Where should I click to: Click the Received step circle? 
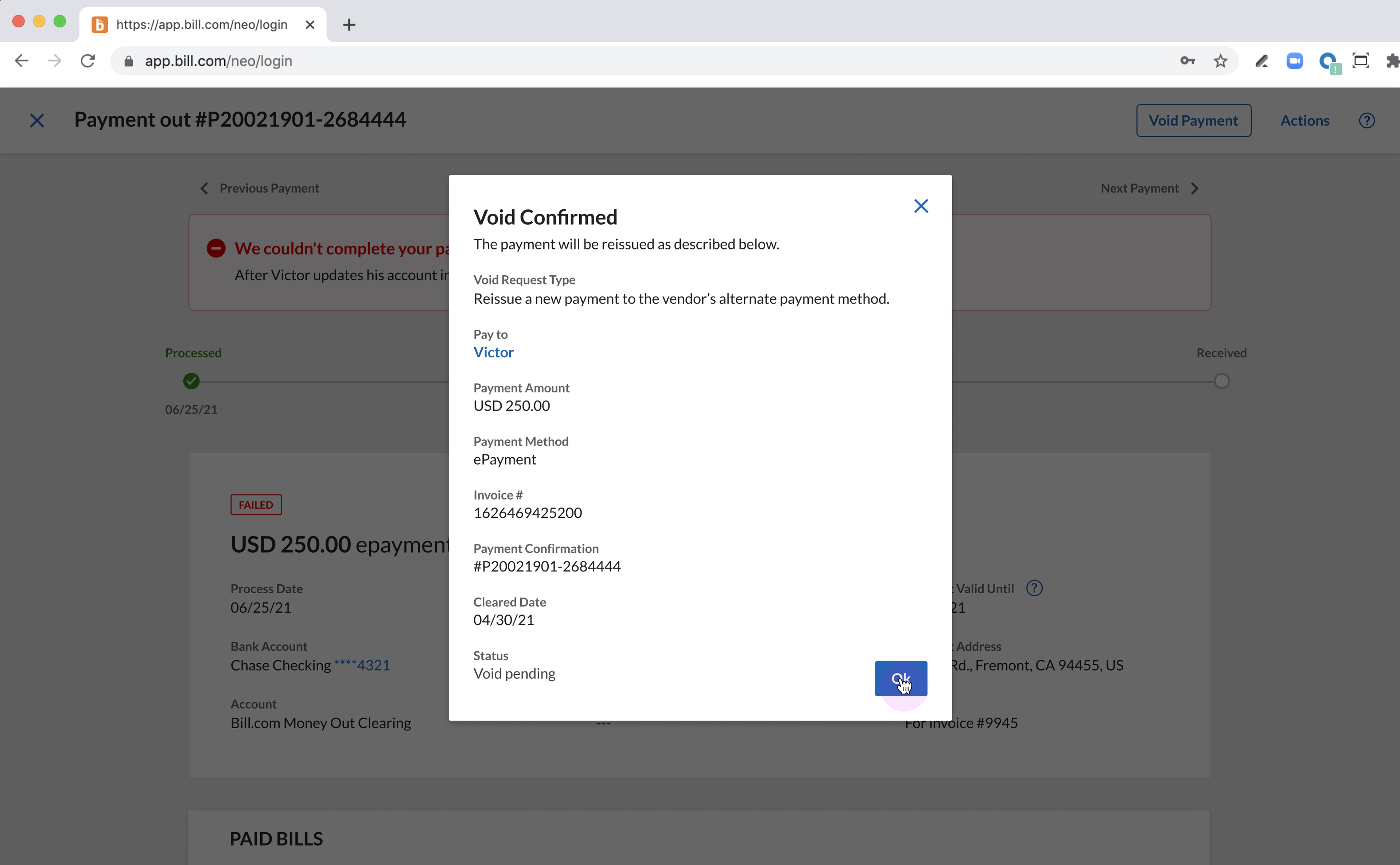1222,381
